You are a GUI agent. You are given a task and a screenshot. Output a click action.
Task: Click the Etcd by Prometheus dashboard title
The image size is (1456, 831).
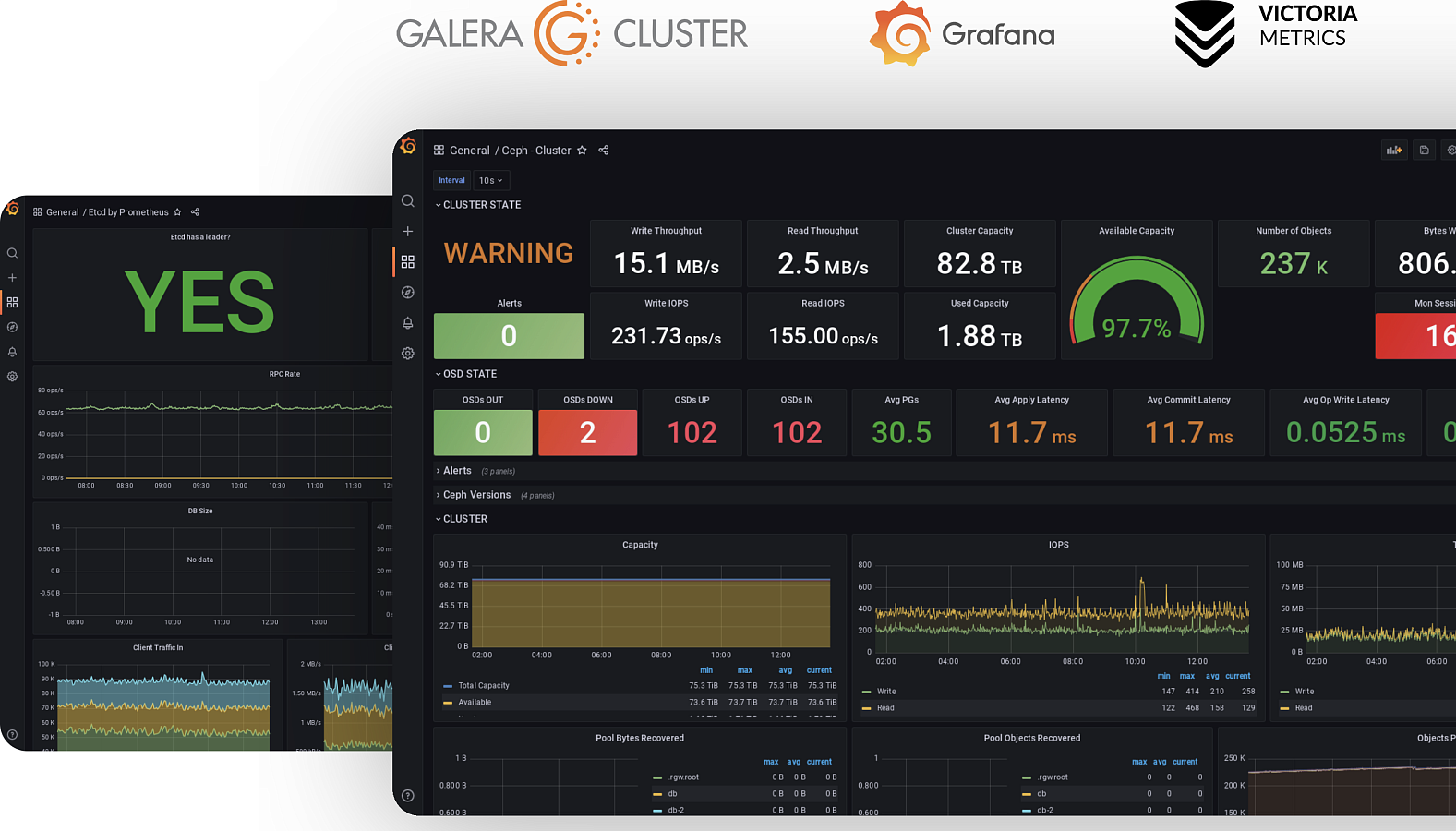click(128, 212)
